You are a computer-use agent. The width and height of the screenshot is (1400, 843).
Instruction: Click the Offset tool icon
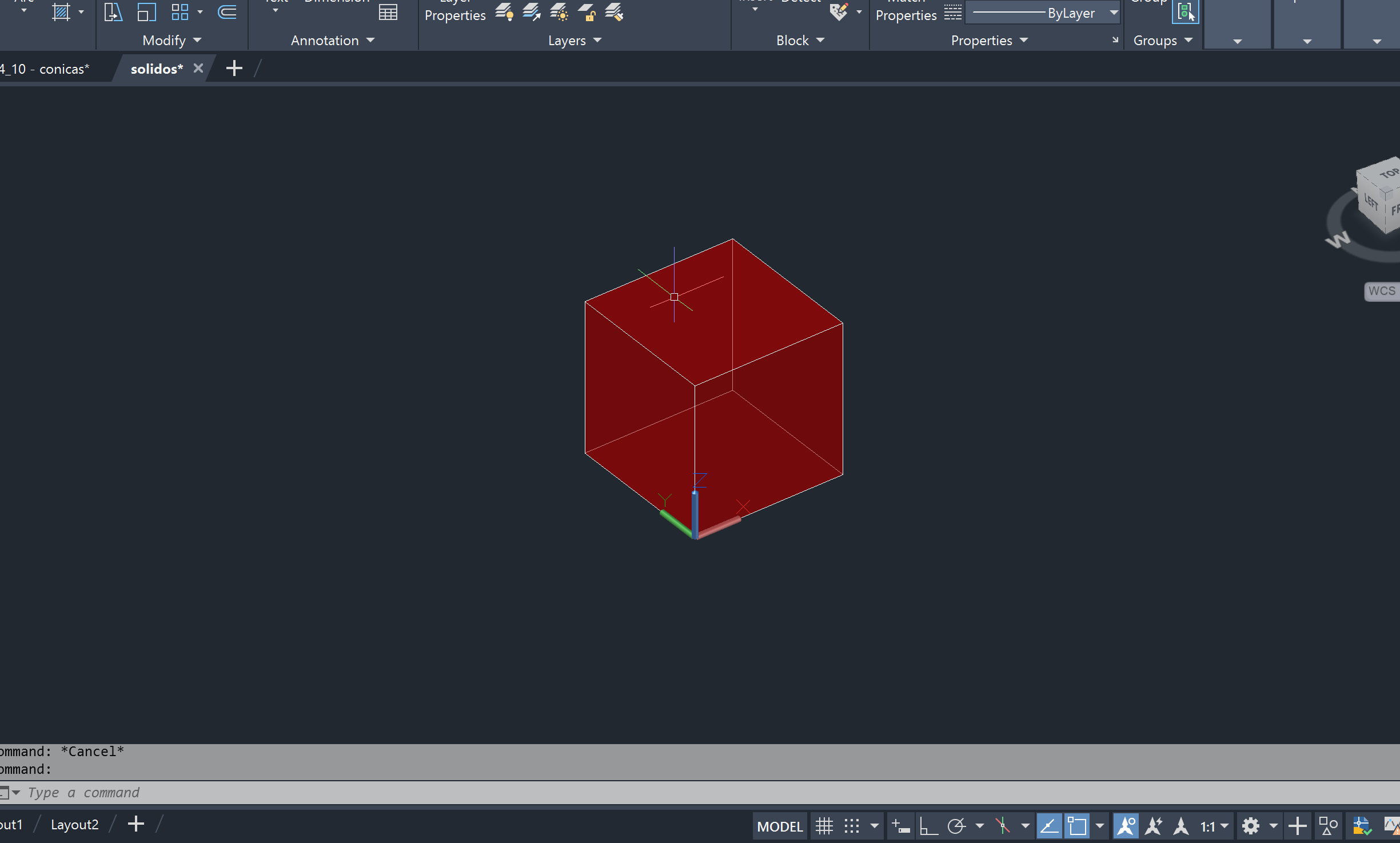pos(227,12)
